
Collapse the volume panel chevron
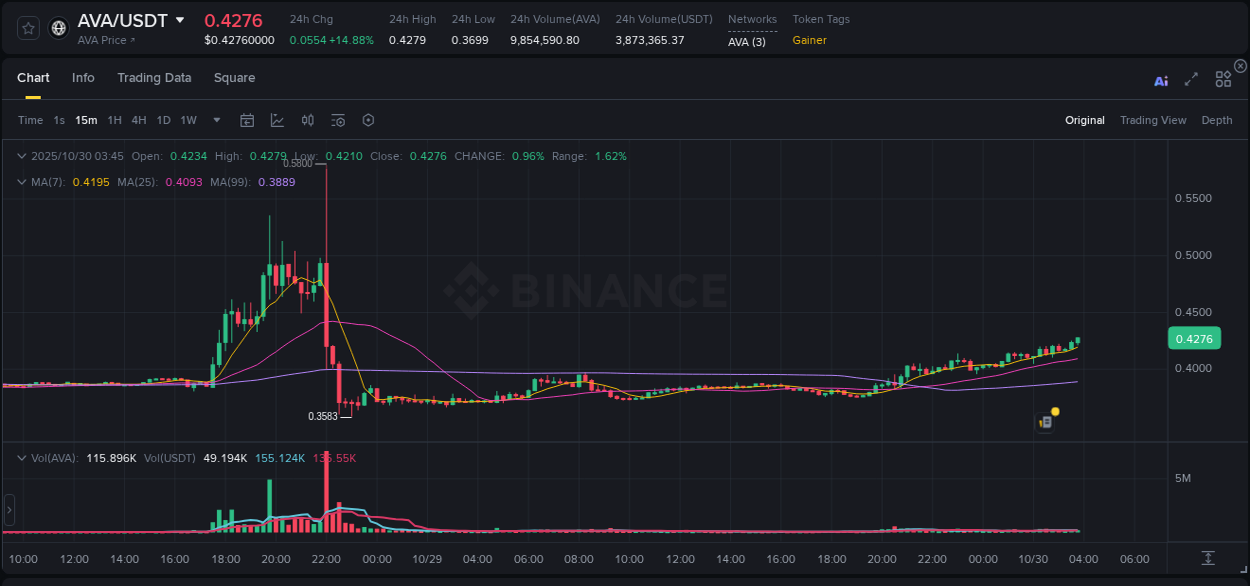tap(22, 457)
